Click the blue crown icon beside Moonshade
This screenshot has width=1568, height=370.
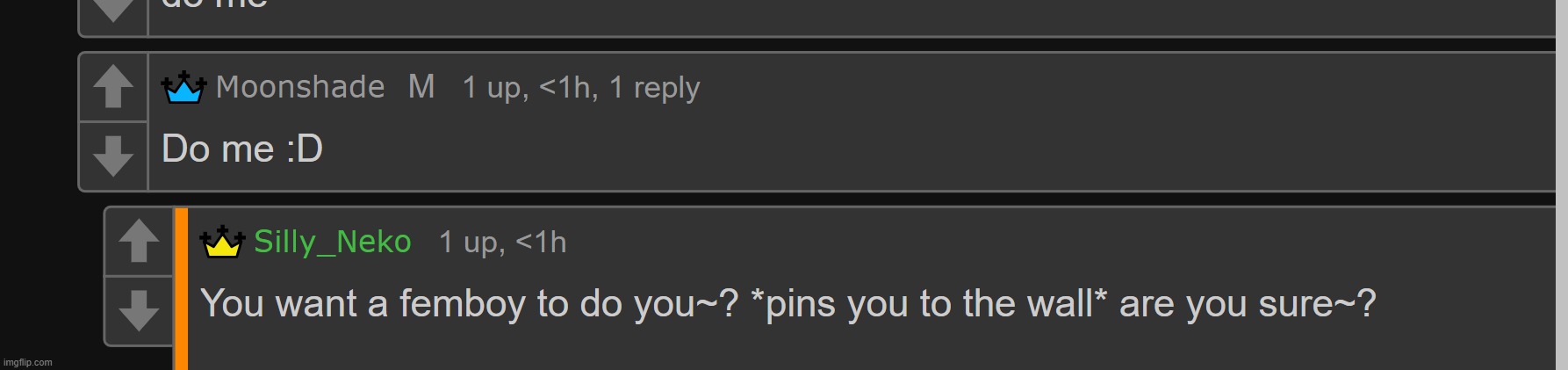coord(183,88)
